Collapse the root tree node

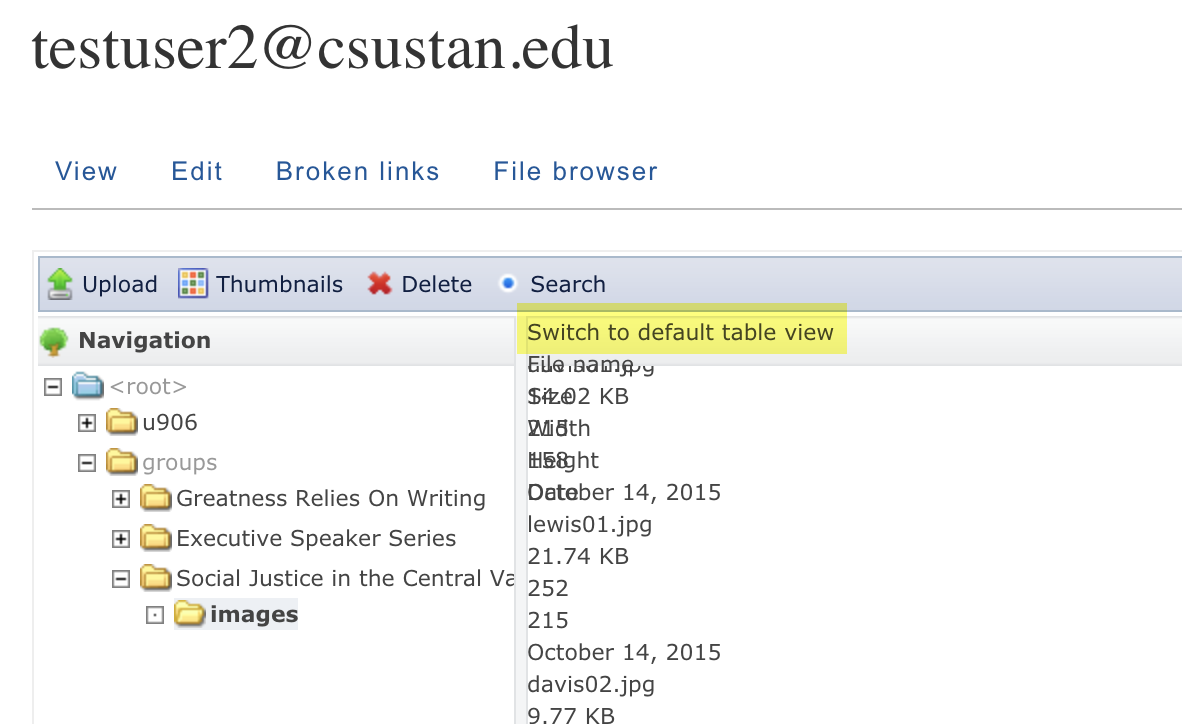pyautogui.click(x=53, y=388)
